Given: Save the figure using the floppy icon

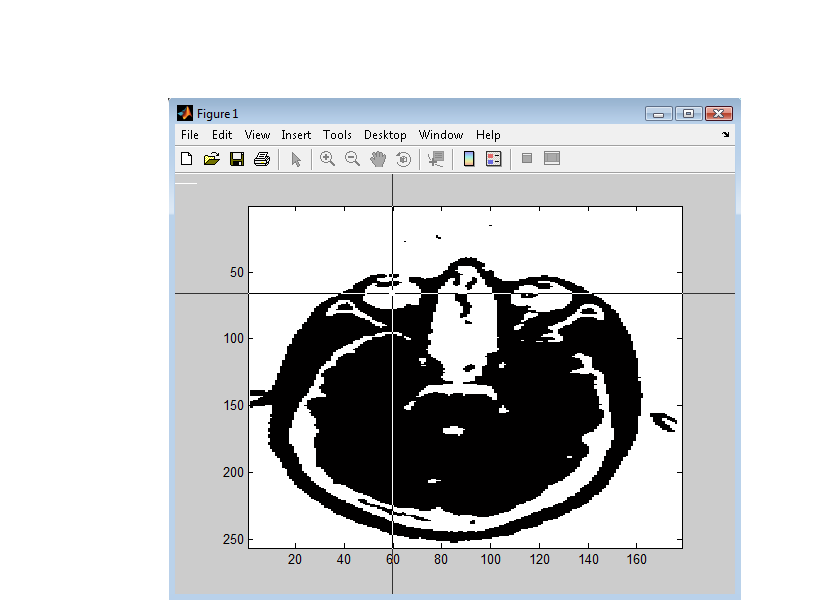Looking at the screenshot, I should 237,159.
